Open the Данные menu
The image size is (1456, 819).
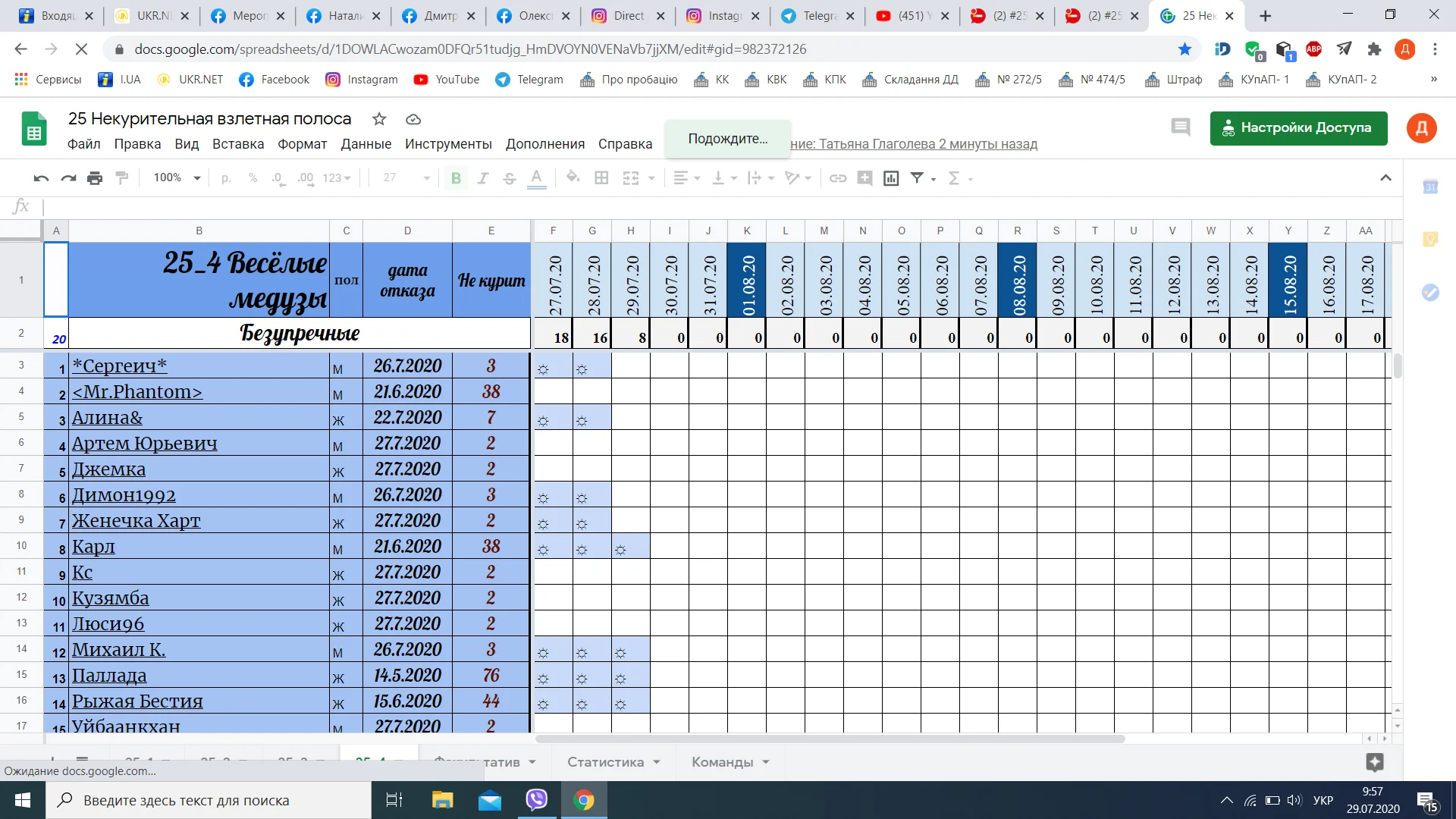point(366,144)
